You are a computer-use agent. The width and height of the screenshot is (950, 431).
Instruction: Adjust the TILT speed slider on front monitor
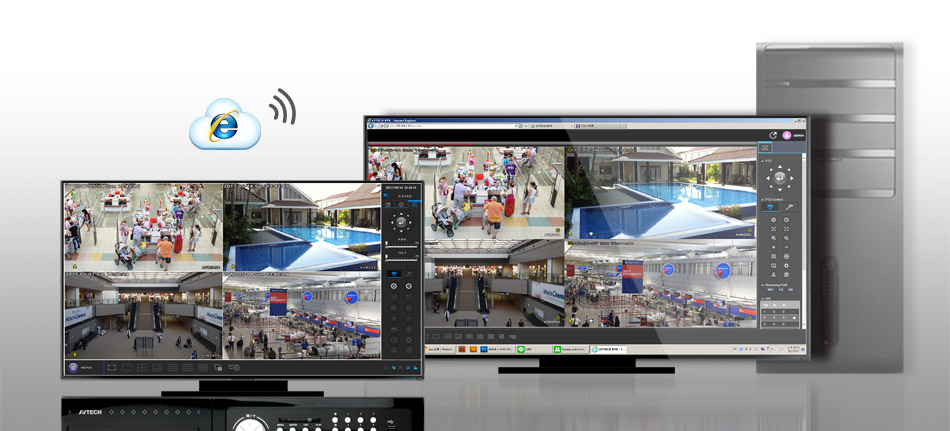point(402,260)
